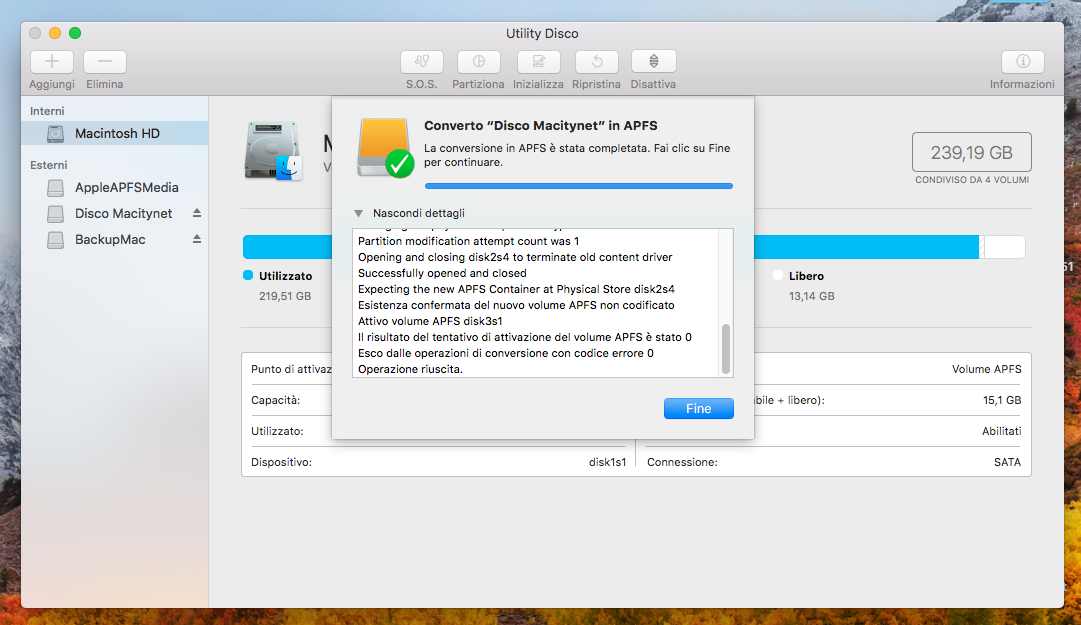Viewport: 1081px width, 625px height.
Task: Click the blue conversion progress bar
Action: [578, 185]
